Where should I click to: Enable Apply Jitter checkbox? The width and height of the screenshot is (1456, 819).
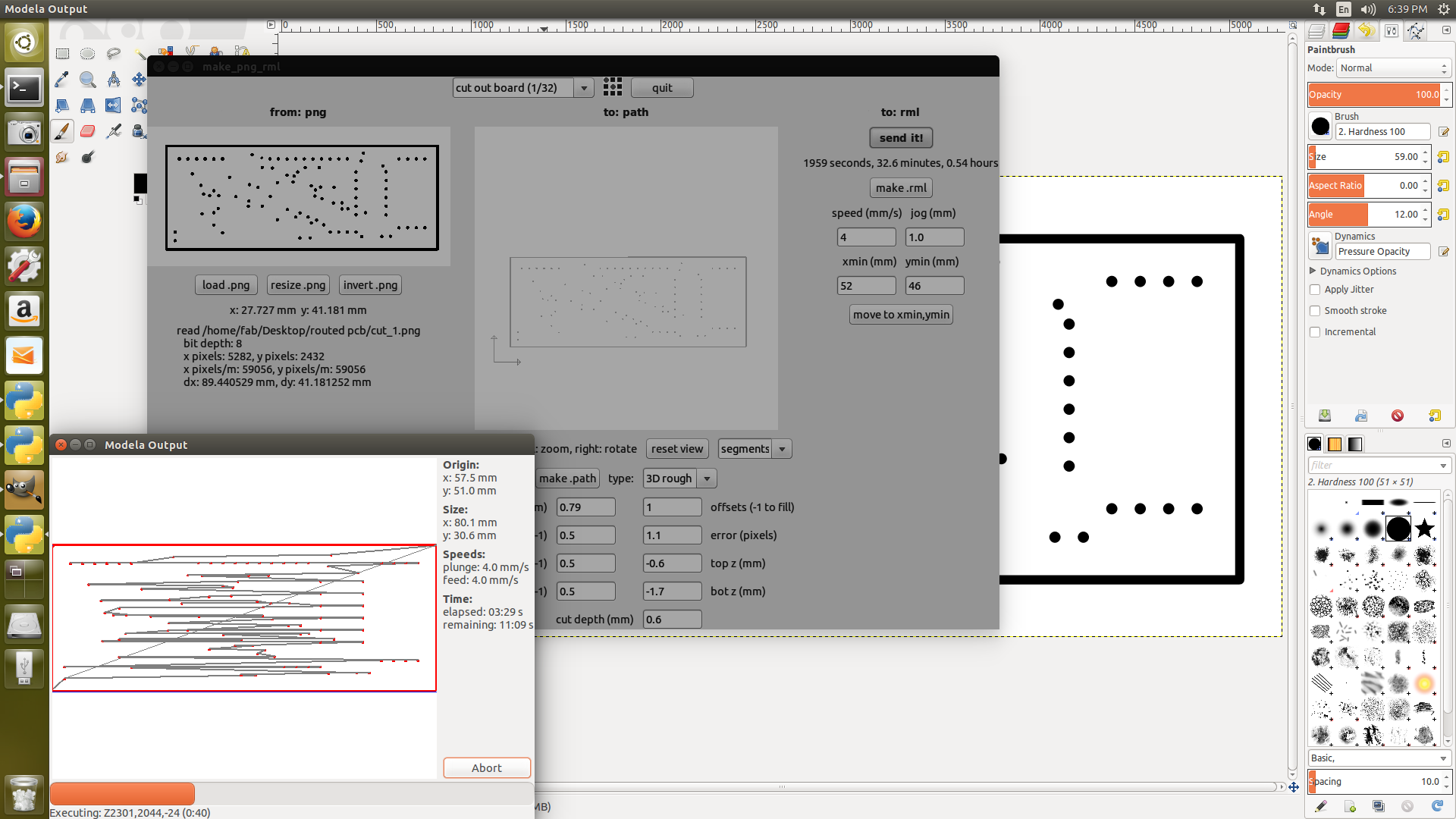coord(1315,290)
